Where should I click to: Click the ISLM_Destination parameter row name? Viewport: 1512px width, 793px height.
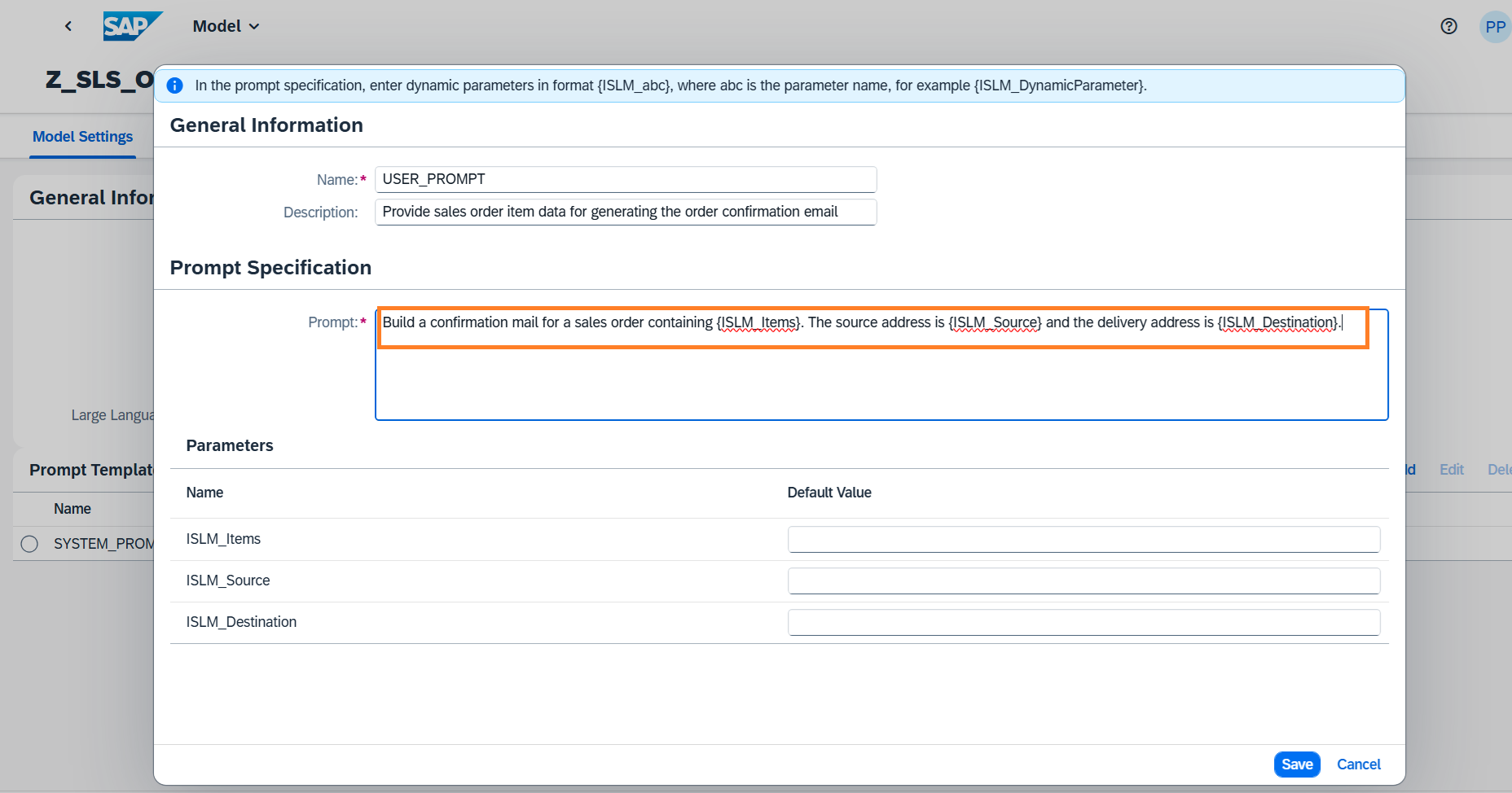coord(241,622)
